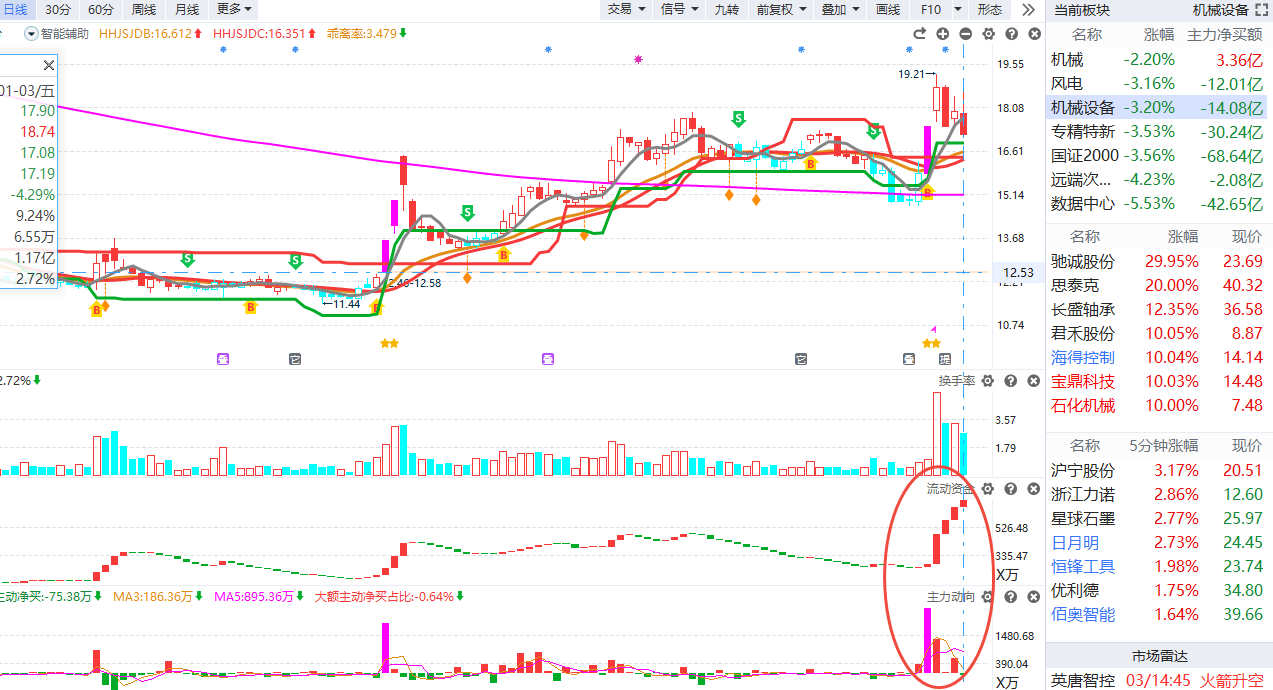The image size is (1273, 690).
Task: Toggle the 智能辅助 indicator switch
Action: [31, 34]
